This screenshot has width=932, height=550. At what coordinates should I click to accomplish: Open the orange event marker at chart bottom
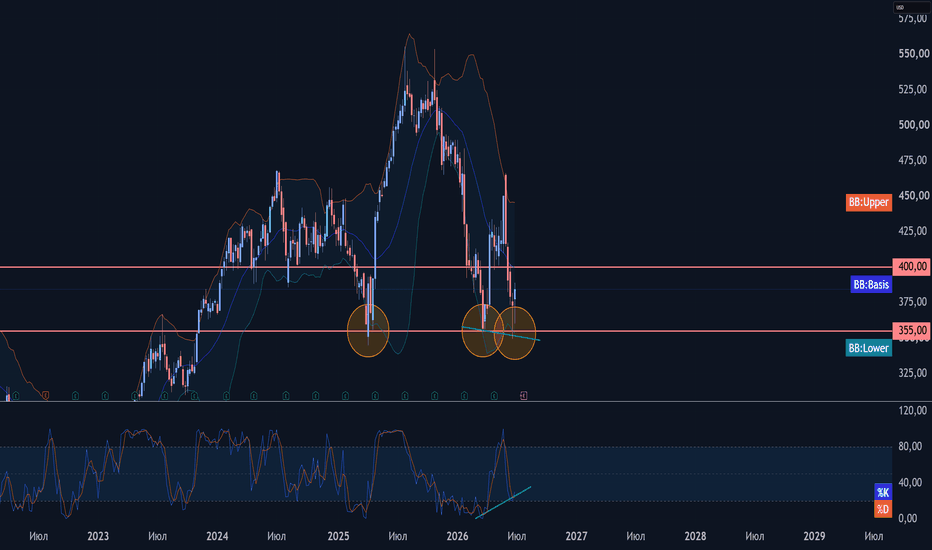coord(46,395)
